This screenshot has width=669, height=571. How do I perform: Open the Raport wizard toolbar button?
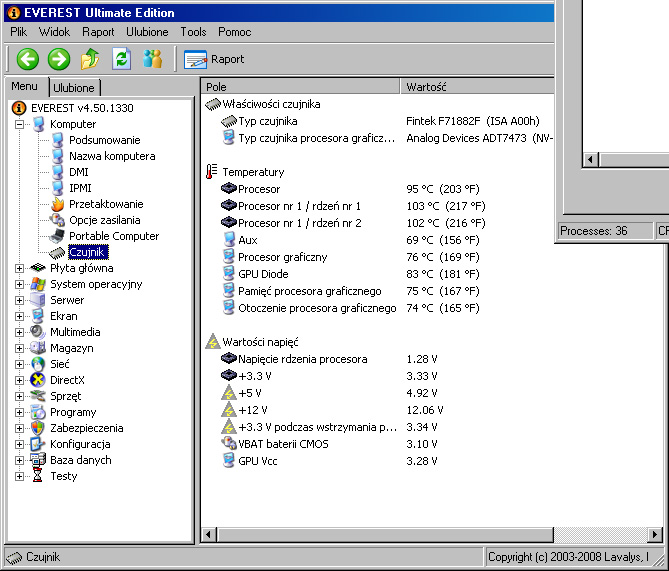(214, 59)
